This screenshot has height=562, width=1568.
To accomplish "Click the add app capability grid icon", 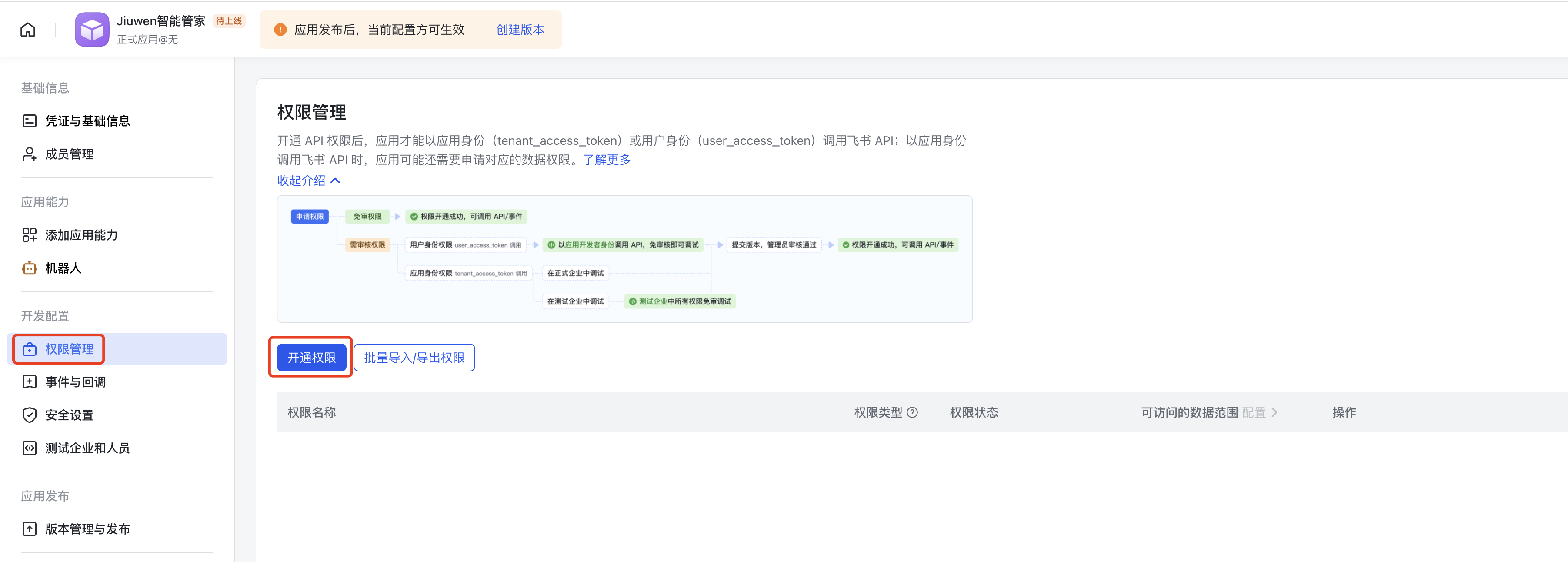I will pyautogui.click(x=29, y=235).
